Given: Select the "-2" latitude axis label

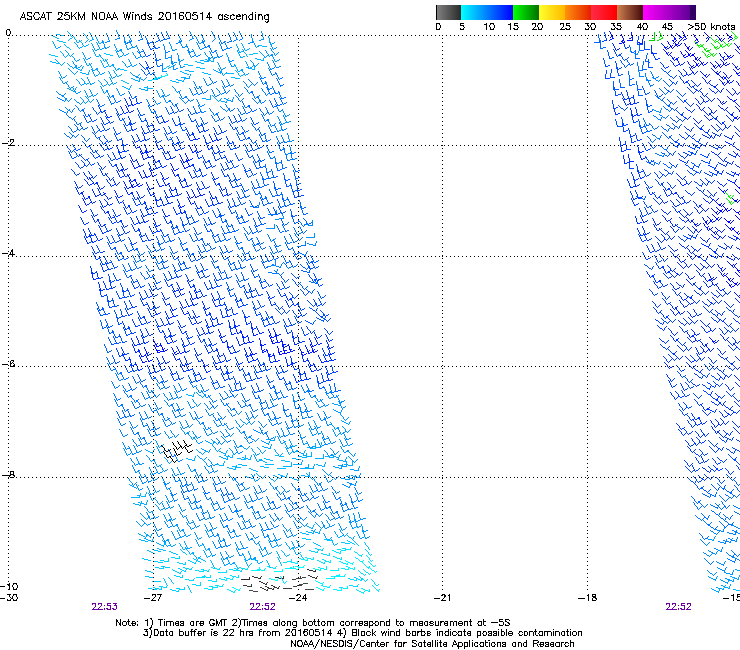Looking at the screenshot, I should (x=8, y=143).
